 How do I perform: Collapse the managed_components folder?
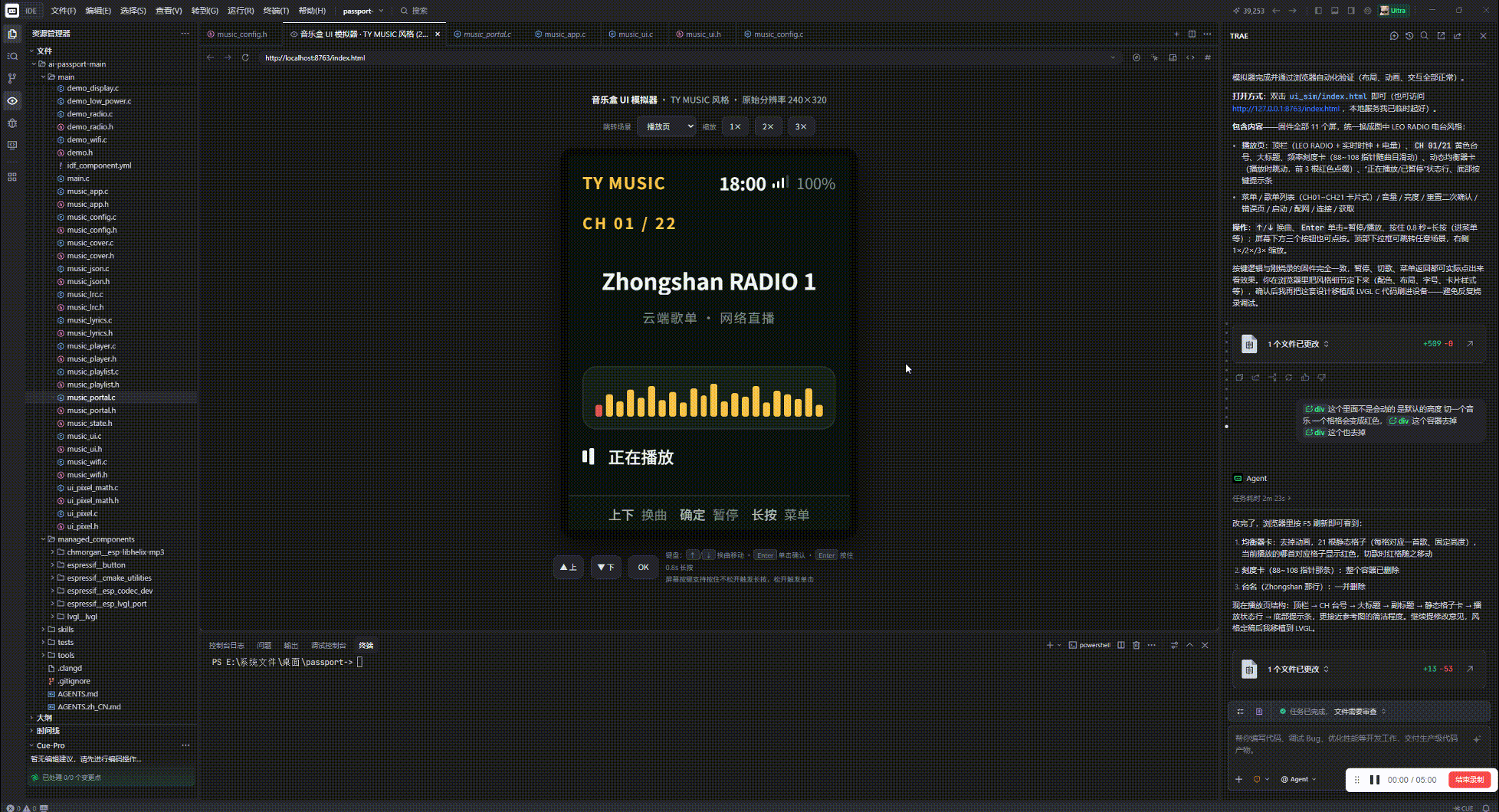click(x=96, y=539)
